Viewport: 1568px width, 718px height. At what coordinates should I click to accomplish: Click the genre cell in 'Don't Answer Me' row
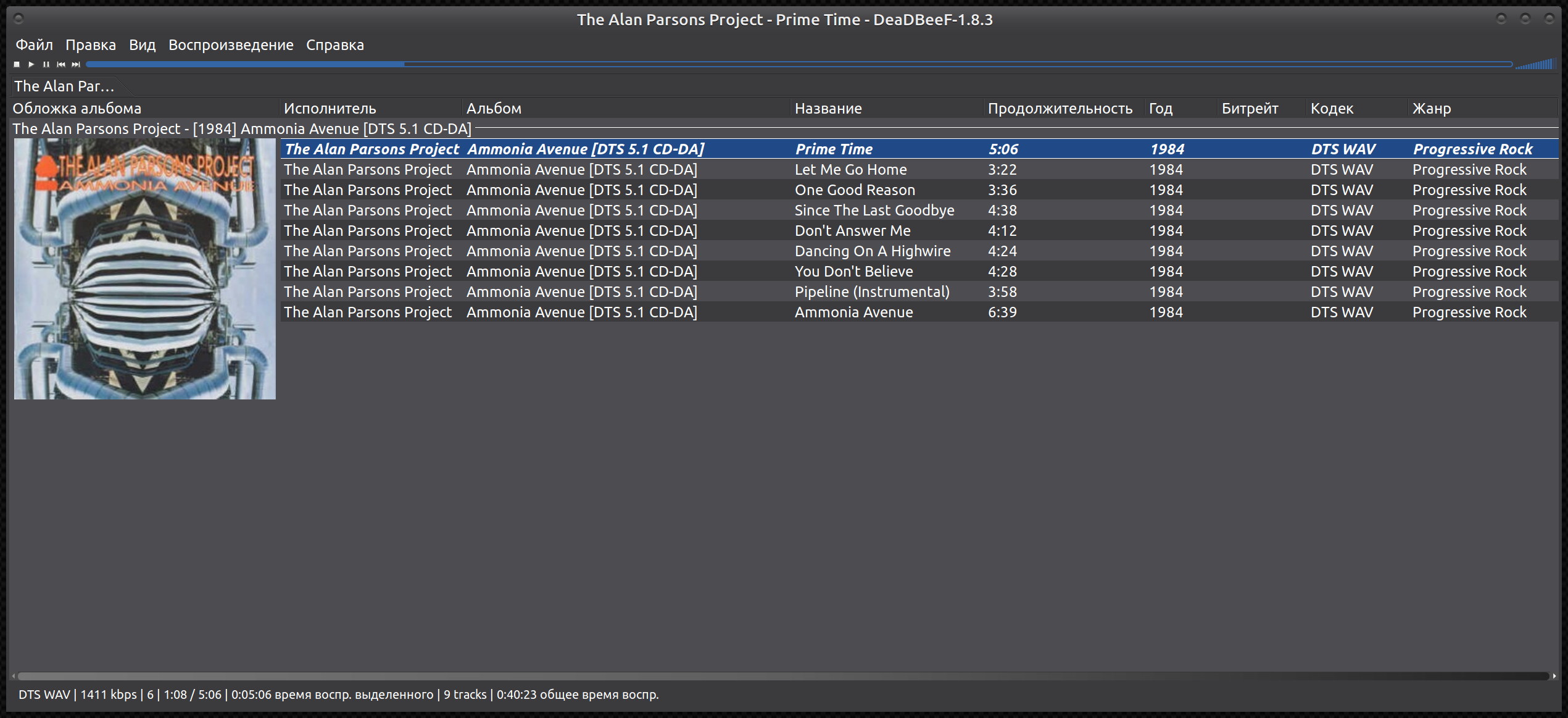[x=1469, y=231]
